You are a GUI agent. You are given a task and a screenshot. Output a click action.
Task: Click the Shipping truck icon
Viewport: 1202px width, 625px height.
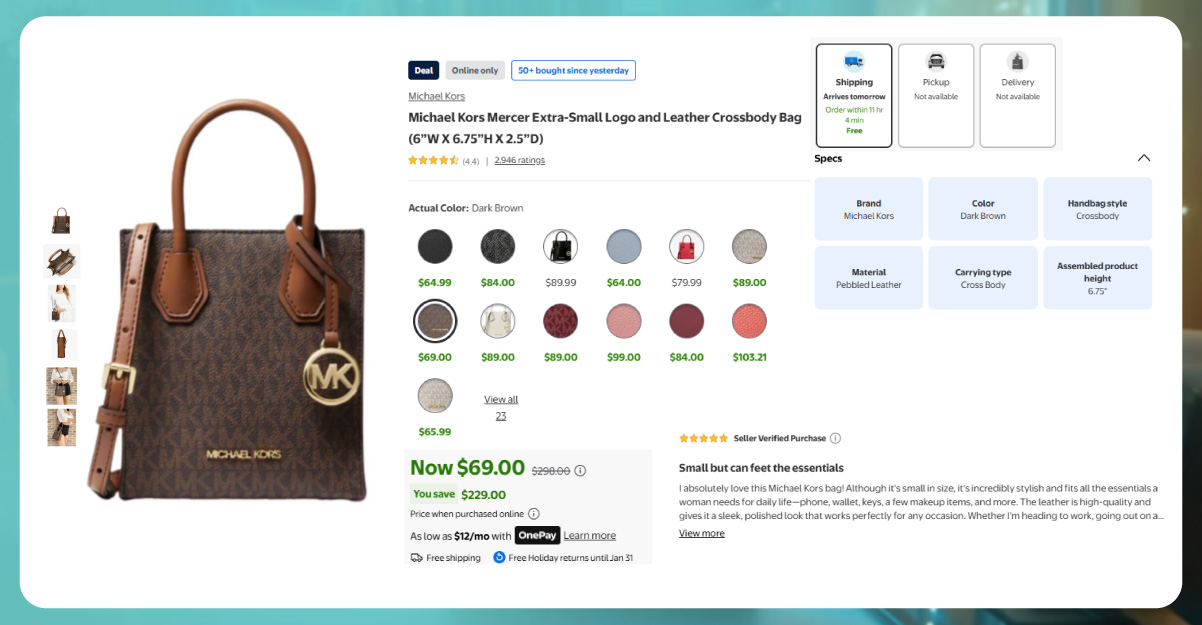[854, 61]
